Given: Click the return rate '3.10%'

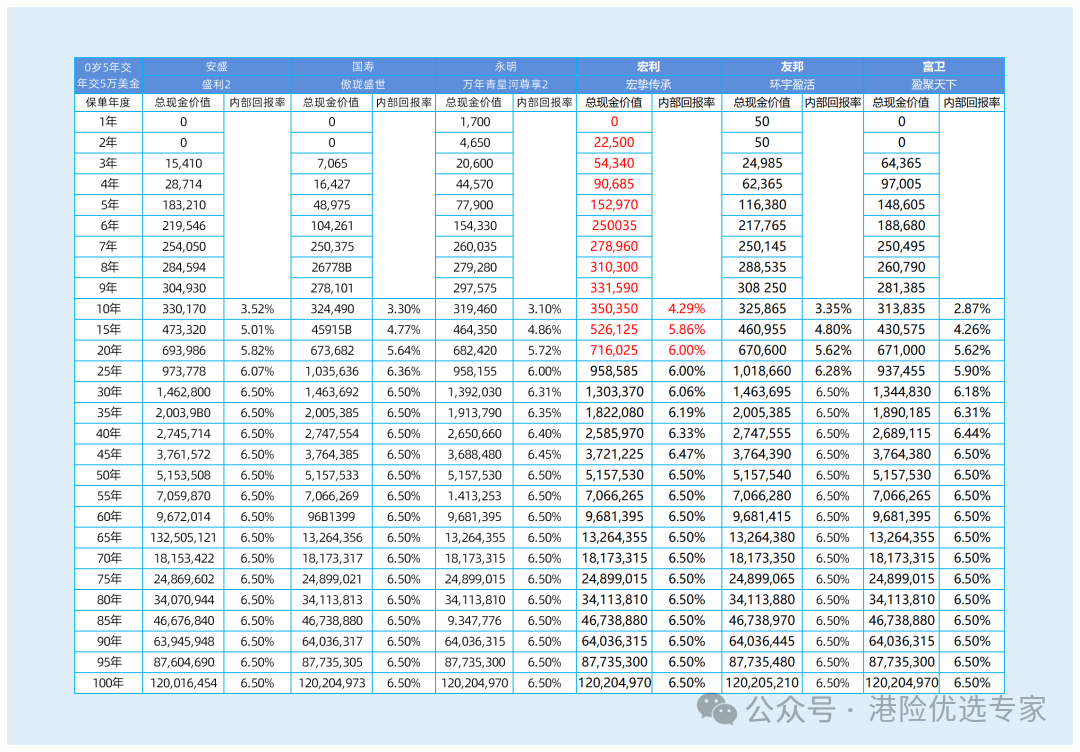Looking at the screenshot, I should 544,309.
